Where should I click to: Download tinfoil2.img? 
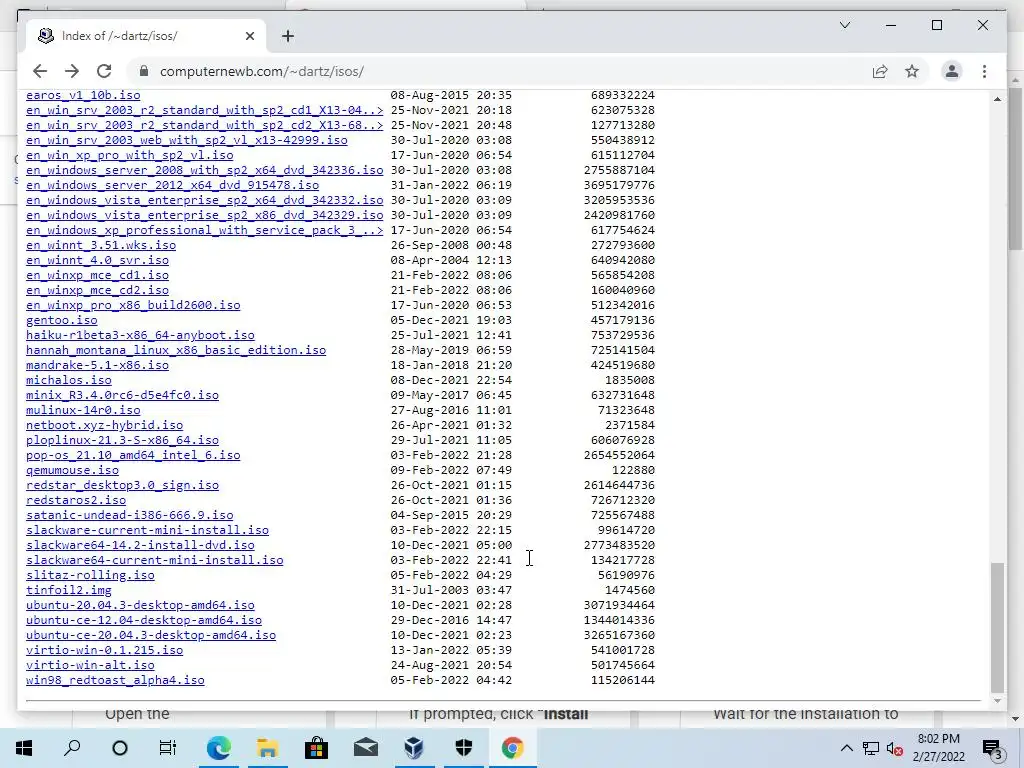69,590
